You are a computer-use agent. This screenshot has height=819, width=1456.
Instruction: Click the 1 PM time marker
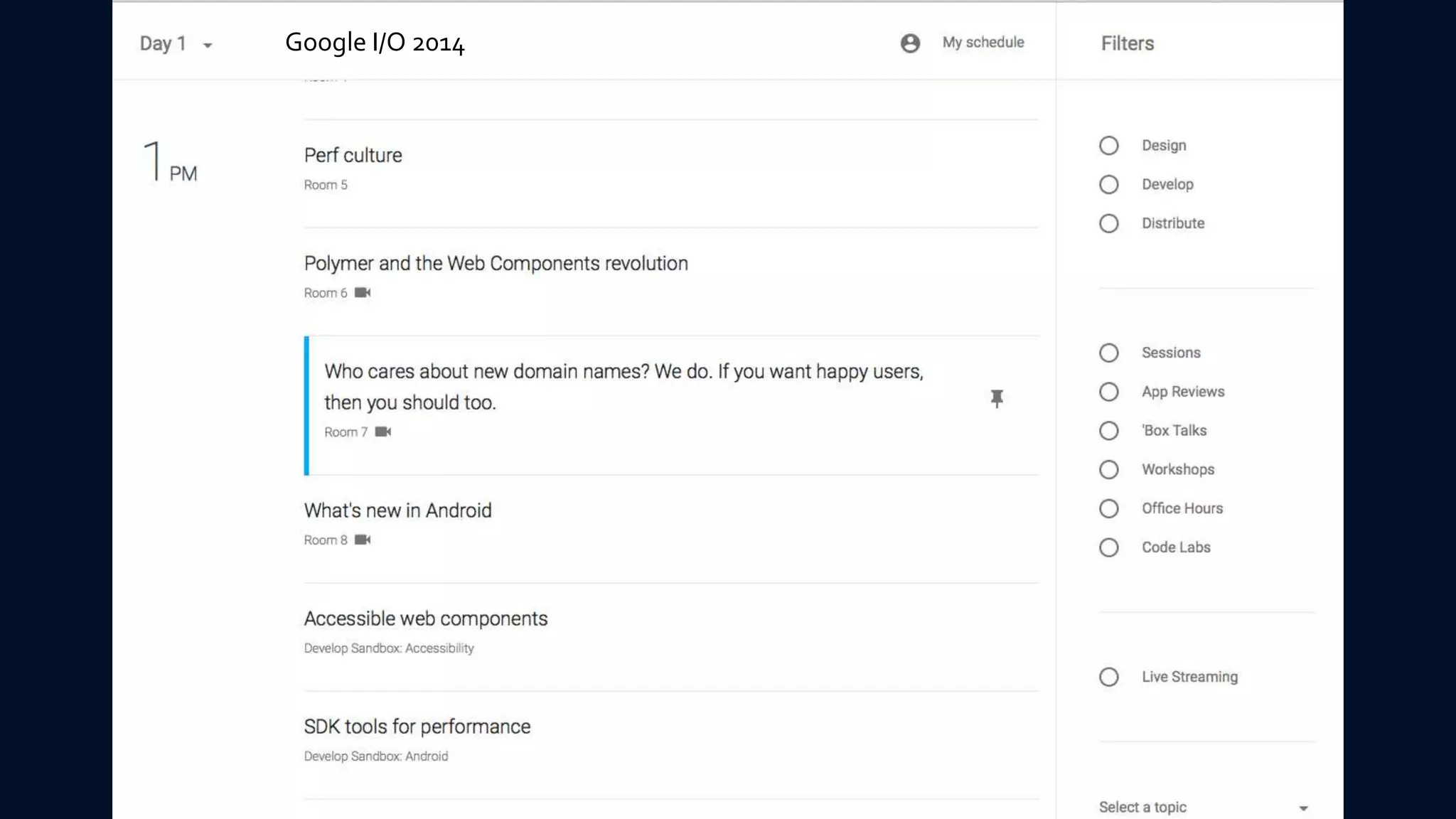tap(171, 161)
